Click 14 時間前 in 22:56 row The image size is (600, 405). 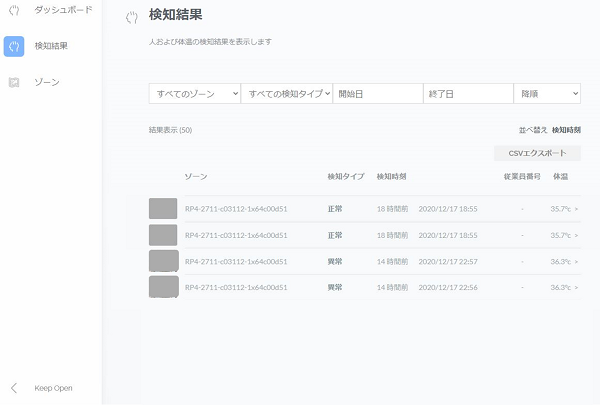click(x=393, y=287)
